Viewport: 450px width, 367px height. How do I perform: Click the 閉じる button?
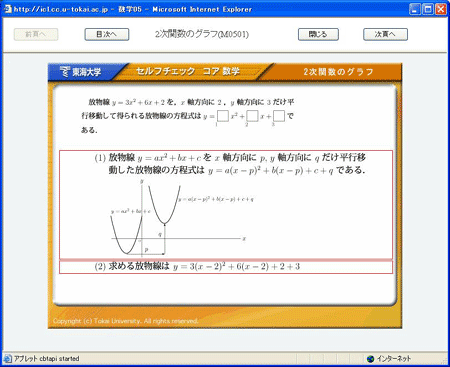pyautogui.click(x=318, y=34)
